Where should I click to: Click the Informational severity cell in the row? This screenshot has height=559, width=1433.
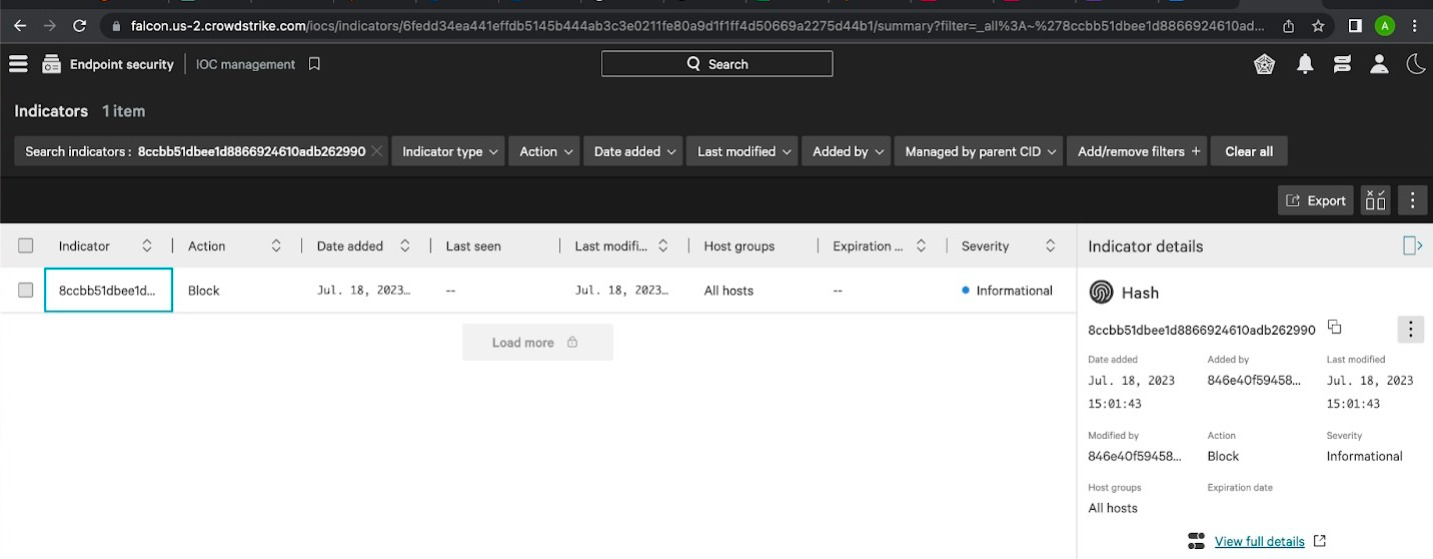(1007, 290)
